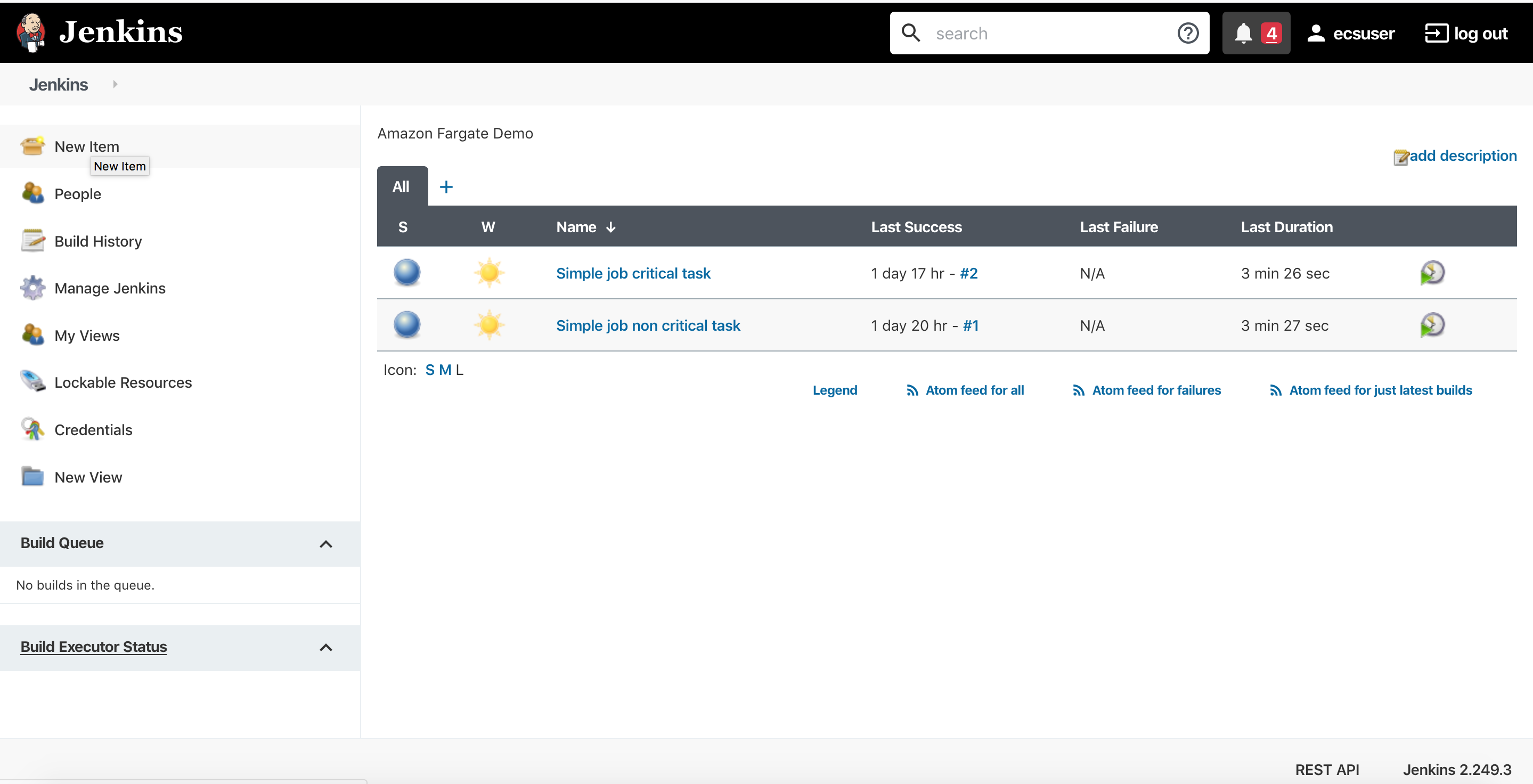View Lockable Resources
The image size is (1533, 784).
(123, 382)
